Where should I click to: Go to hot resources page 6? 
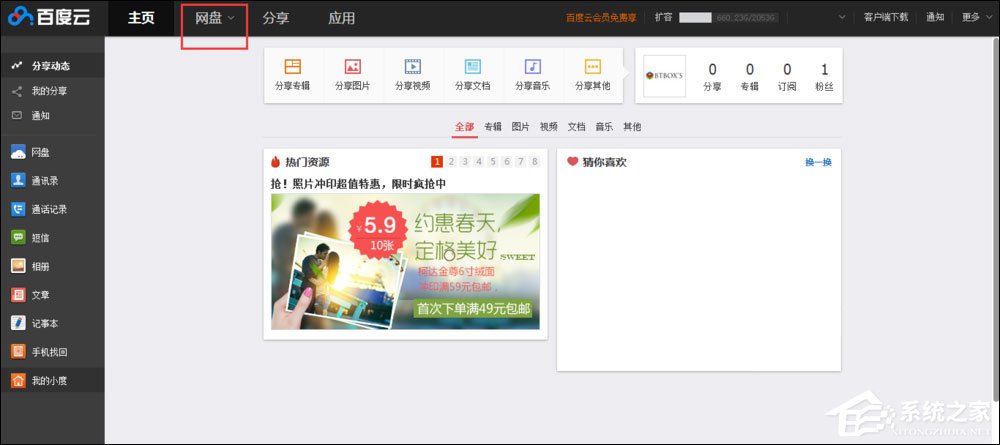coord(507,161)
